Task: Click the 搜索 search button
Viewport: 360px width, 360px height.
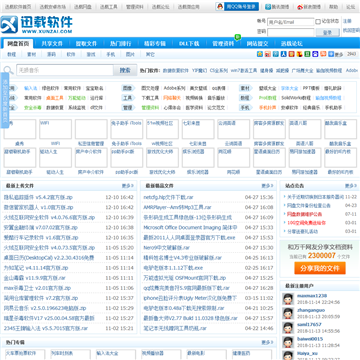Action: 125,70
